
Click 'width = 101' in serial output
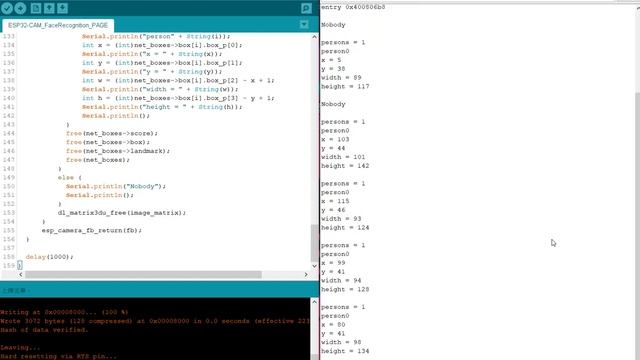(x=343, y=157)
